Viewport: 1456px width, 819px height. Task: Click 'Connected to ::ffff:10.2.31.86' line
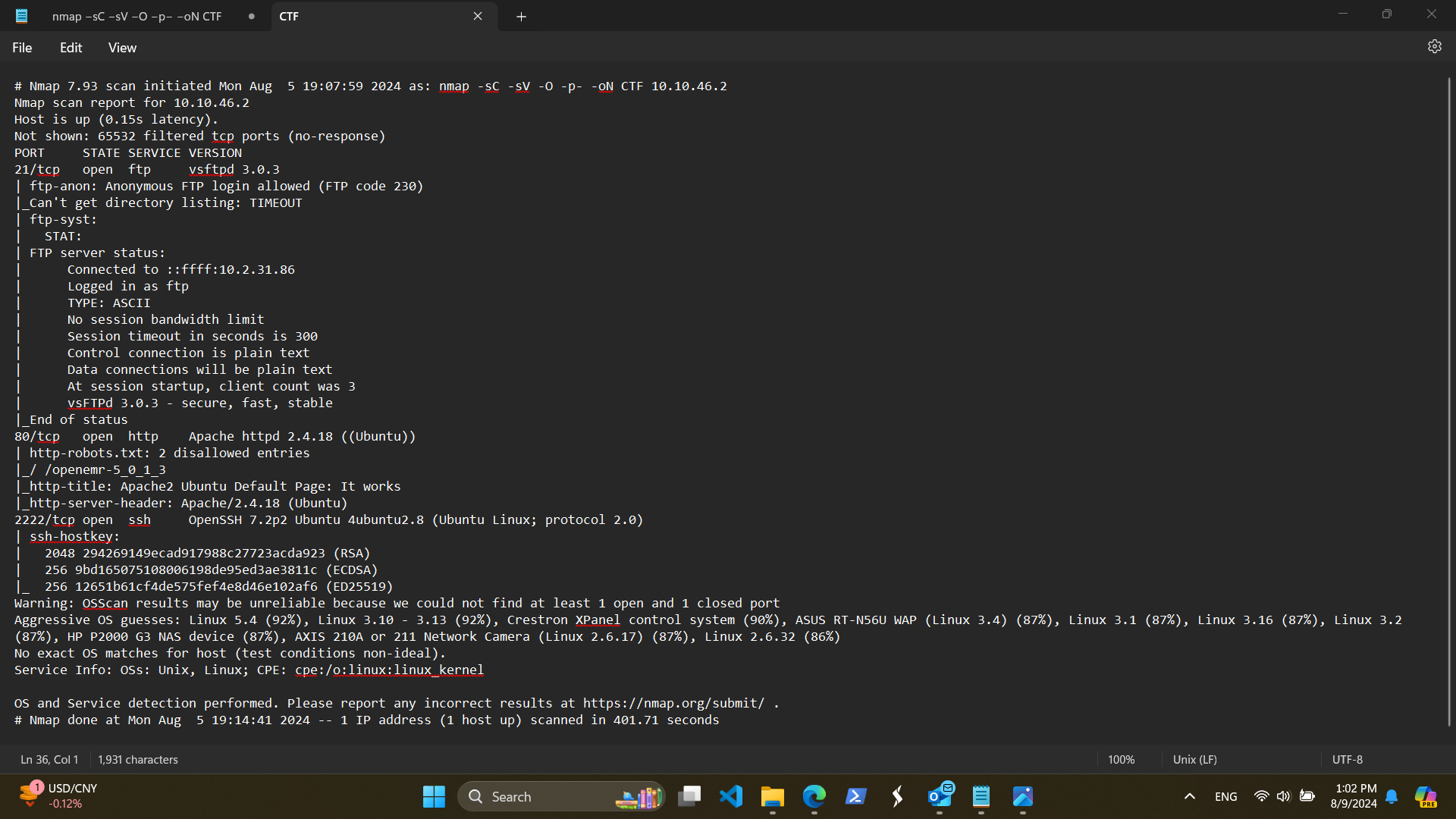(180, 269)
